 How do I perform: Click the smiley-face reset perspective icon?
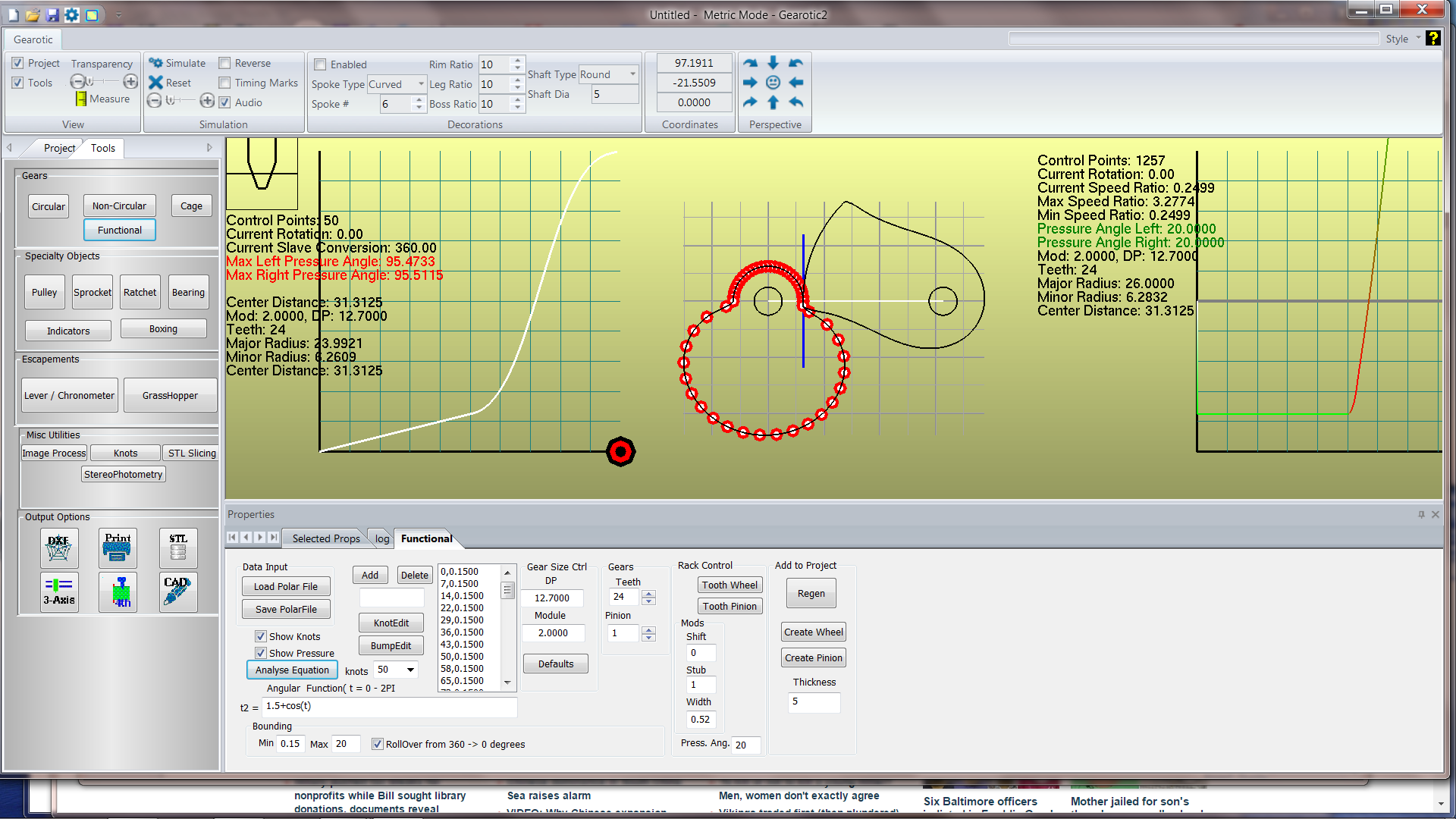click(773, 83)
